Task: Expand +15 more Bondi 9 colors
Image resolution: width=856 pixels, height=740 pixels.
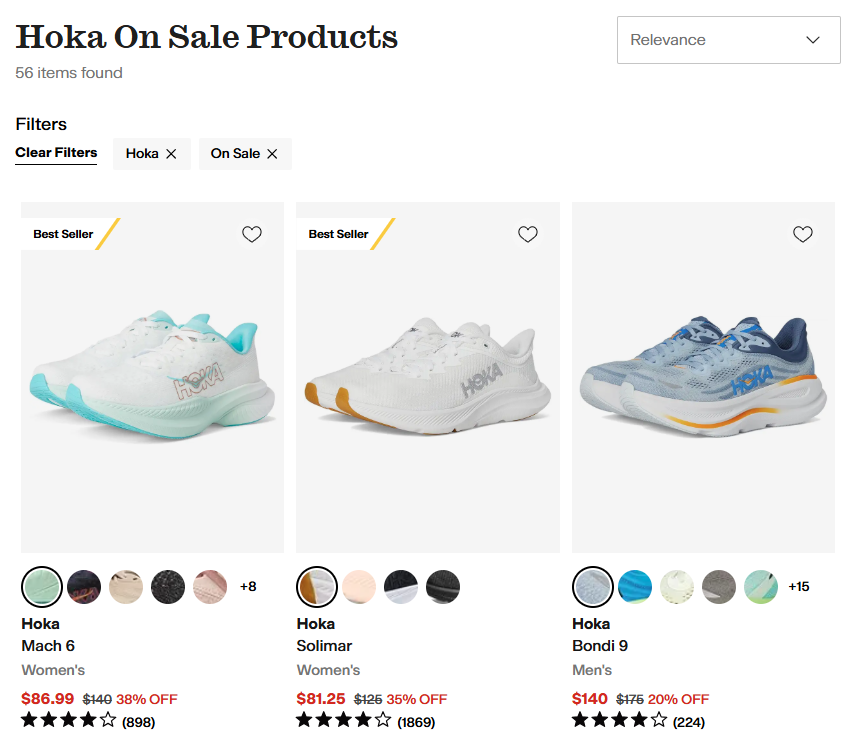Action: 799,586
